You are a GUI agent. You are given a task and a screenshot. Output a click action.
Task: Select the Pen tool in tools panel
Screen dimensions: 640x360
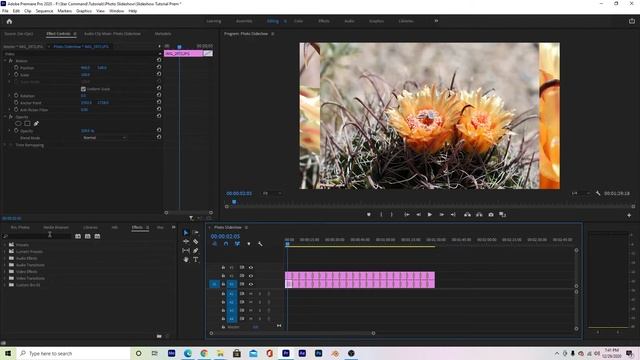tap(196, 250)
